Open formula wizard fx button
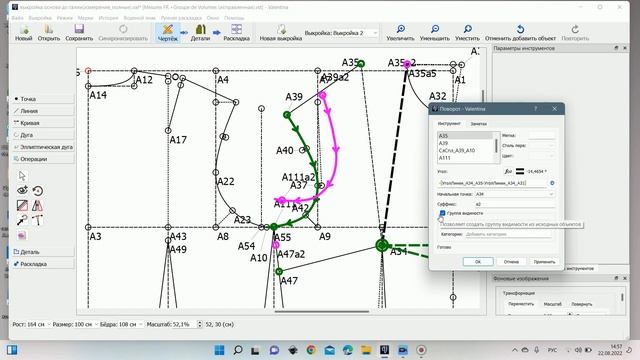This screenshot has width=640, height=360. [x=508, y=171]
